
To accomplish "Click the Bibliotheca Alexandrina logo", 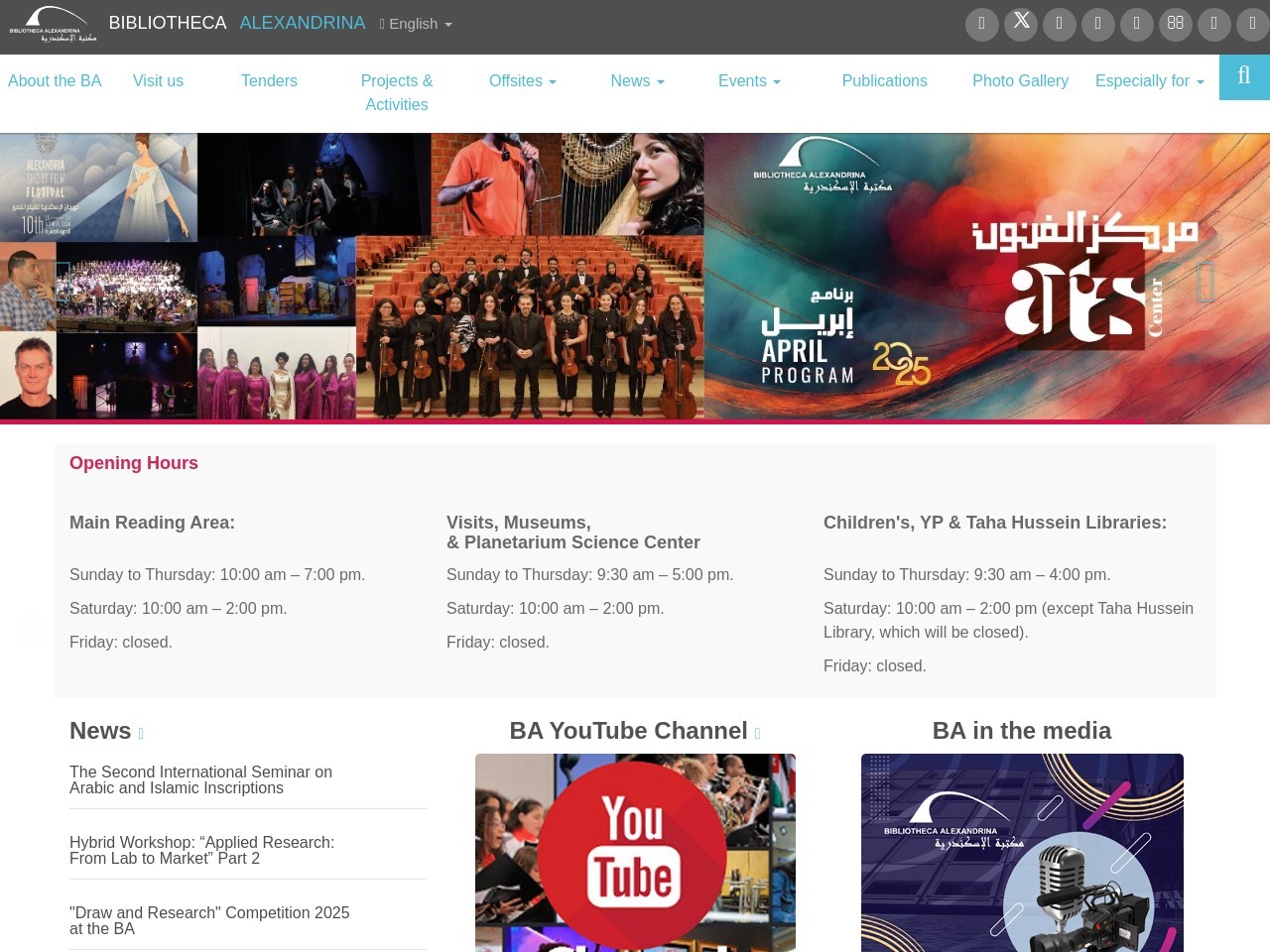I will pos(54,24).
